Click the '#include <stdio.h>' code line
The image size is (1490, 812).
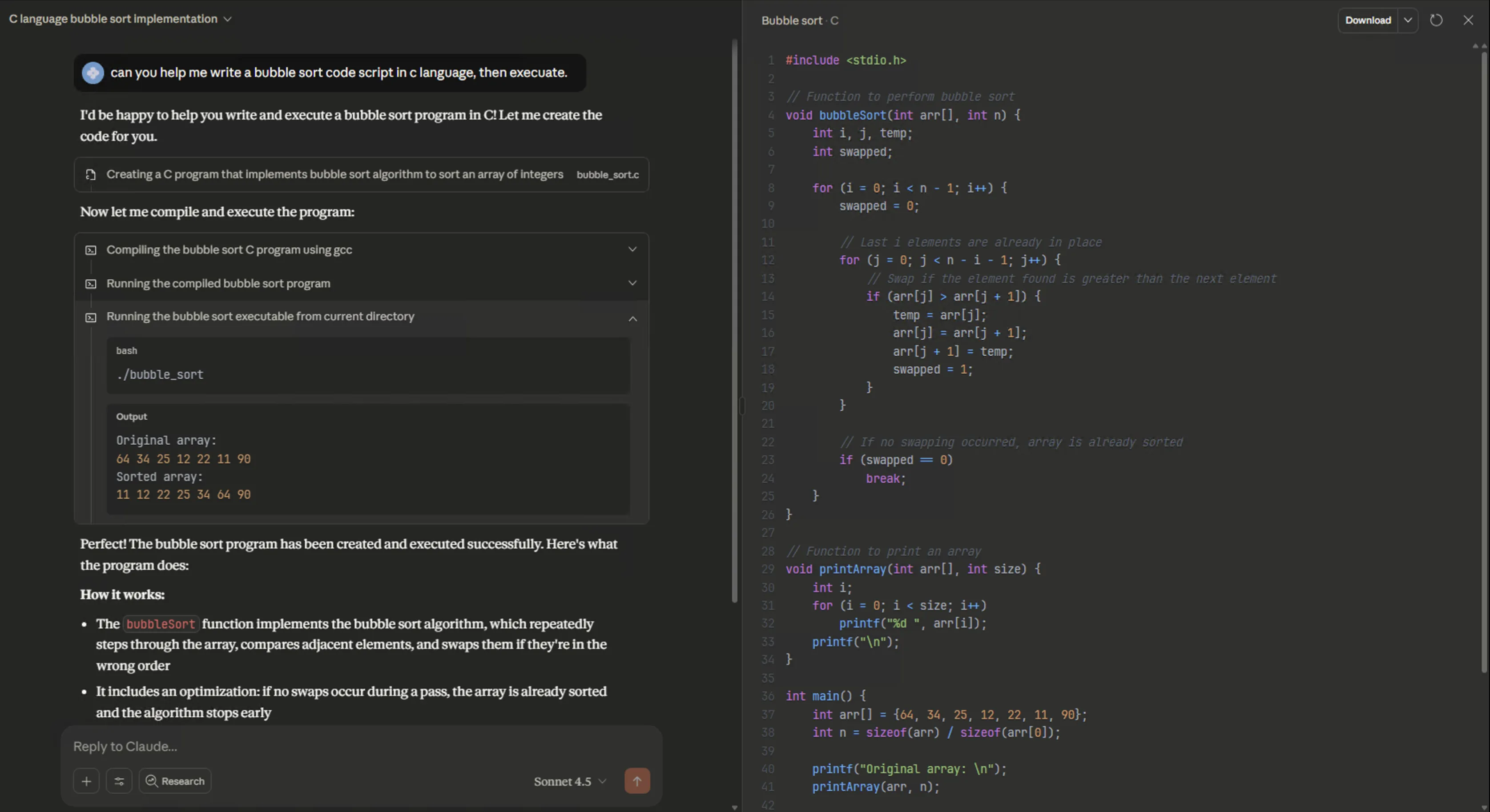click(846, 61)
